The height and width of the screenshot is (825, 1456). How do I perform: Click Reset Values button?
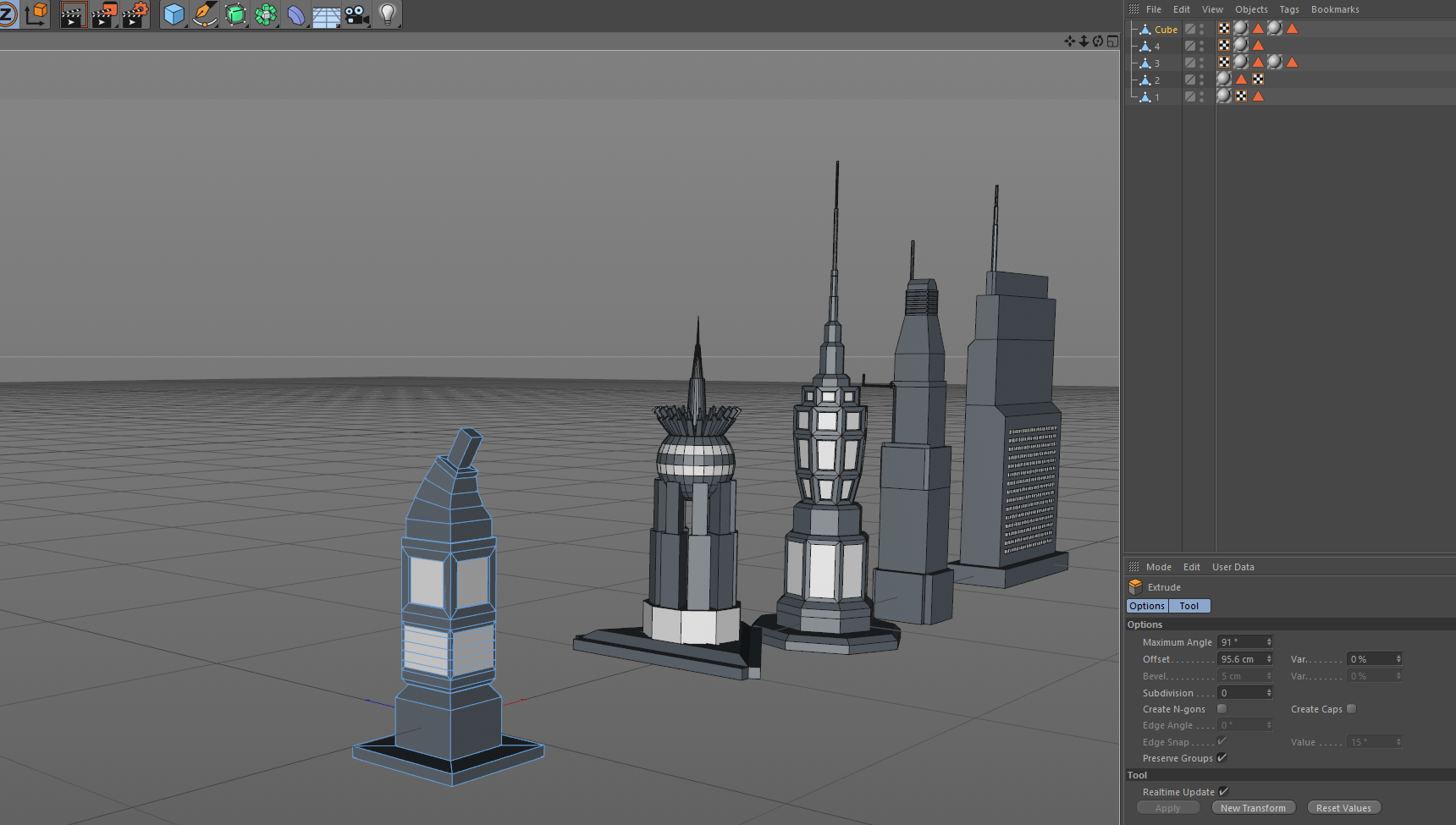tap(1343, 808)
